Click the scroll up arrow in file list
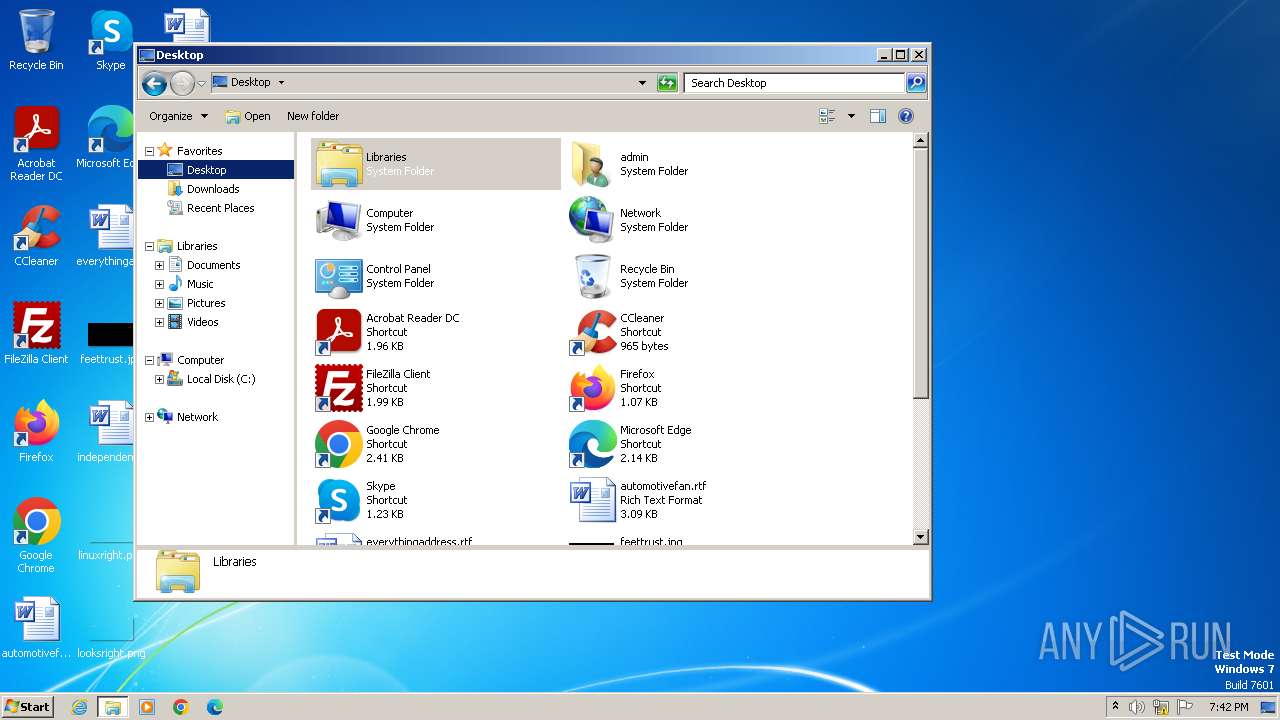The image size is (1280, 720). click(x=921, y=141)
